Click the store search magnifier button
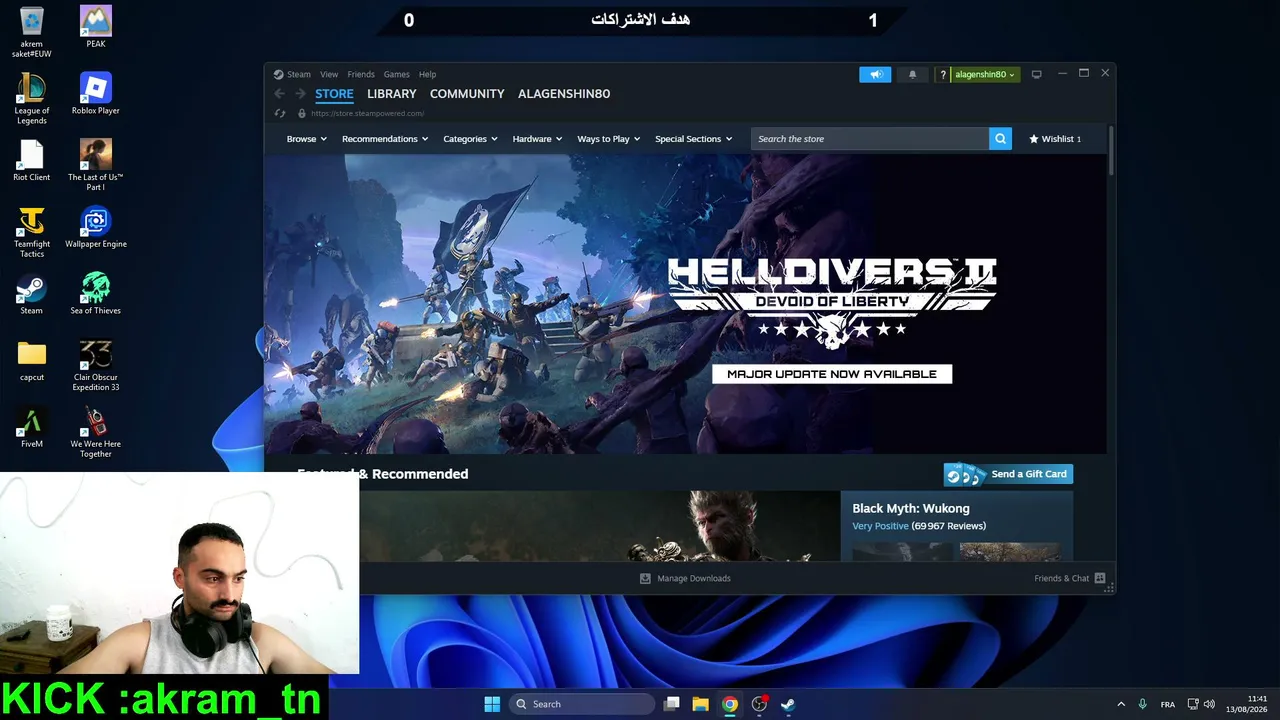The height and width of the screenshot is (720, 1280). point(1000,139)
